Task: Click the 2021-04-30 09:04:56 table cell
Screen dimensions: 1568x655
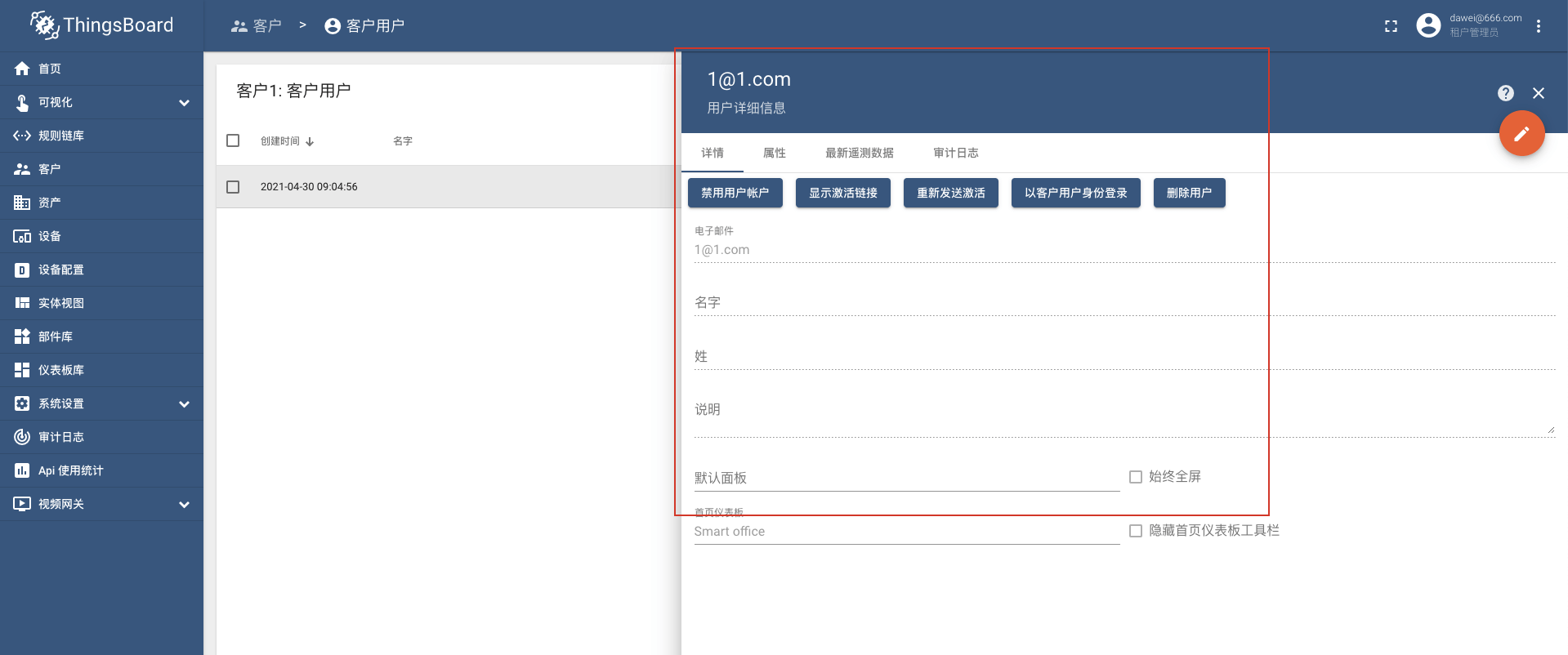Action: [309, 187]
